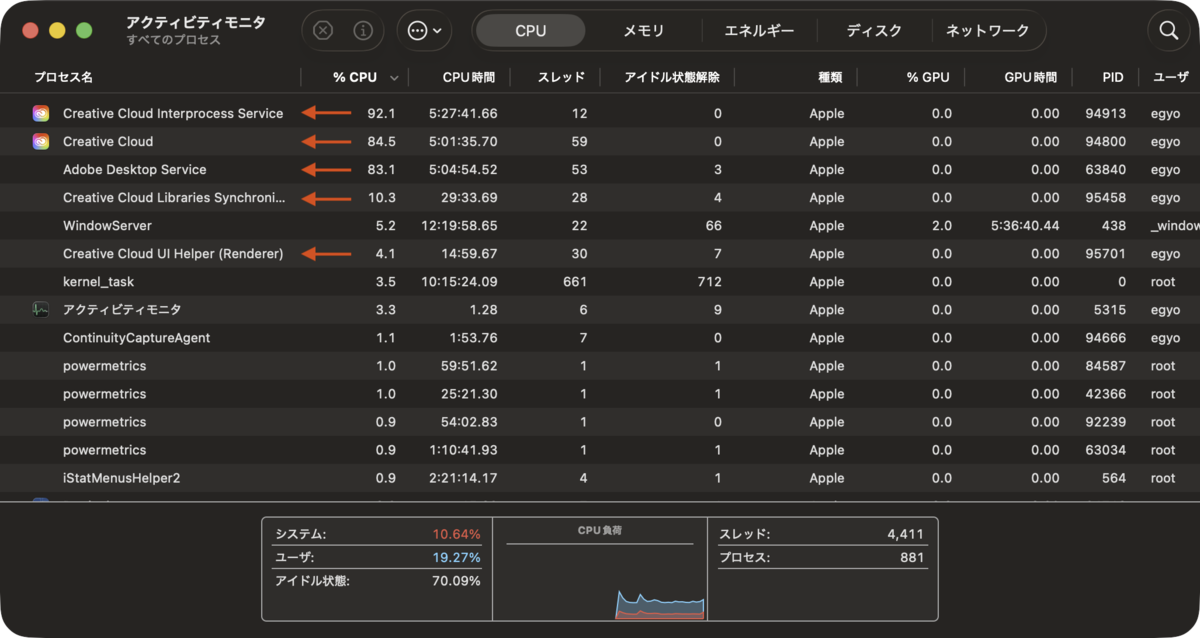Image resolution: width=1200 pixels, height=638 pixels.
Task: Click the スレッド 4,411 total
Action: [x=821, y=534]
